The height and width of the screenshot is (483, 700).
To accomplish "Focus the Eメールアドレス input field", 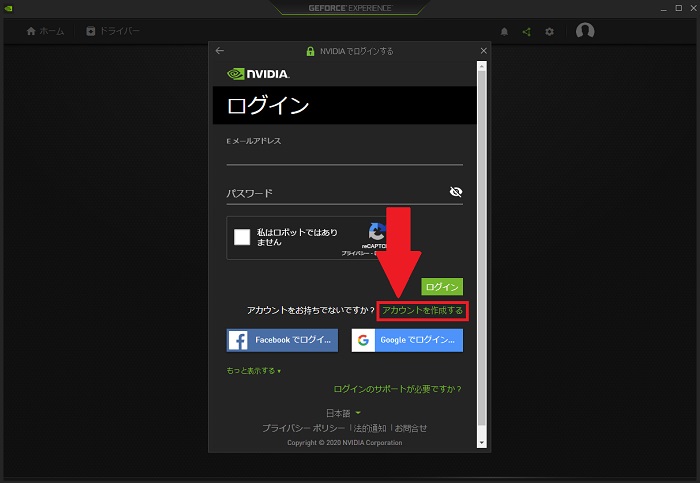I will coord(344,157).
